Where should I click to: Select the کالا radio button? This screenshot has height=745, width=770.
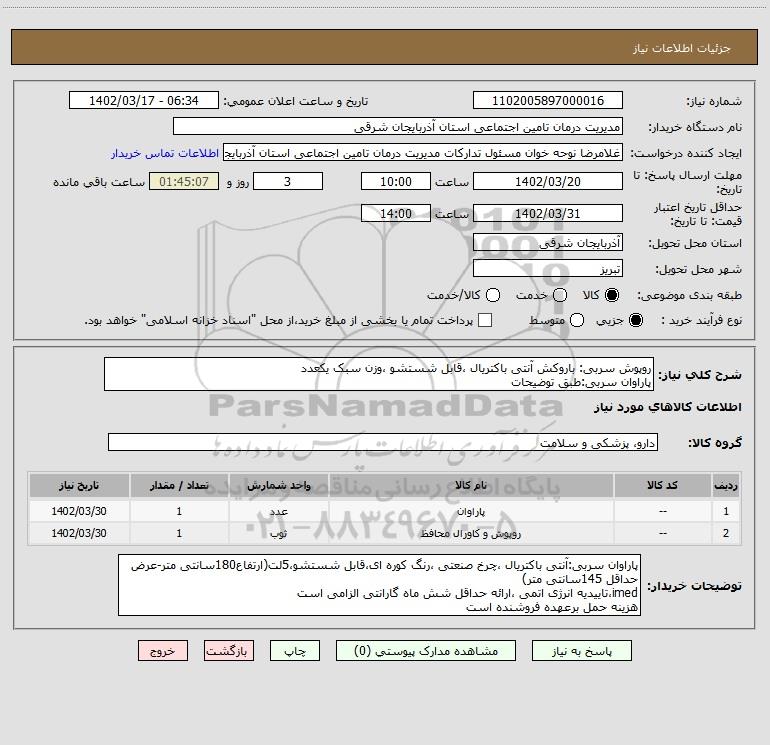[x=612, y=295]
